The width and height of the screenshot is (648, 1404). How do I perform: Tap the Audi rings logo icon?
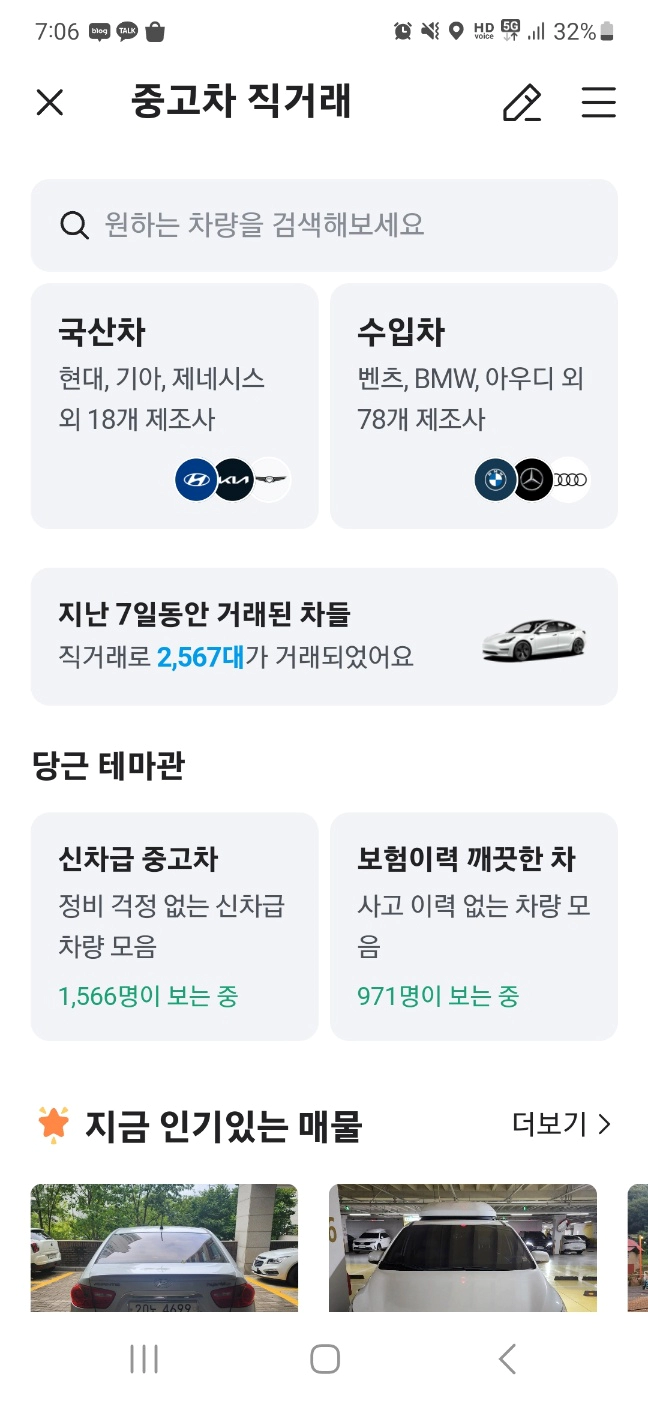point(571,479)
